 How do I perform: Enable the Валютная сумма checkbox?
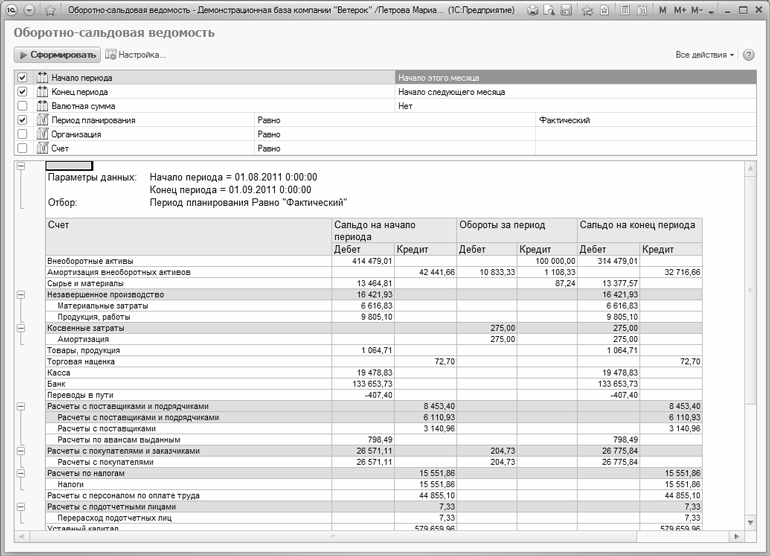coord(22,105)
